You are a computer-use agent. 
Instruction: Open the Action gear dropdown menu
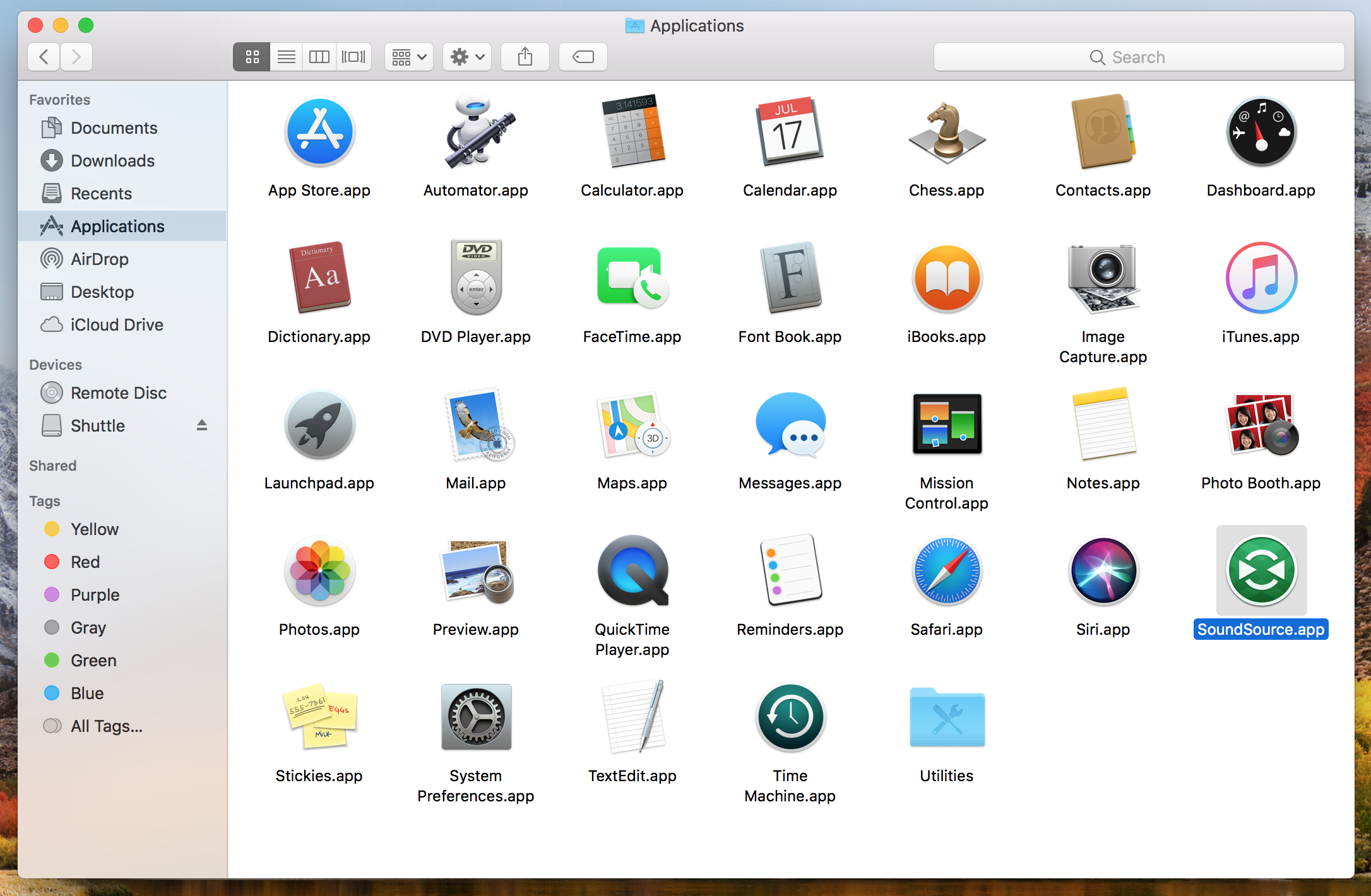[x=467, y=57]
